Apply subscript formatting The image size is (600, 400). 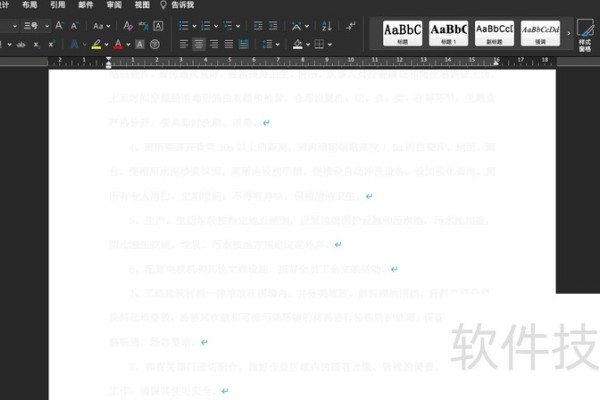36,45
